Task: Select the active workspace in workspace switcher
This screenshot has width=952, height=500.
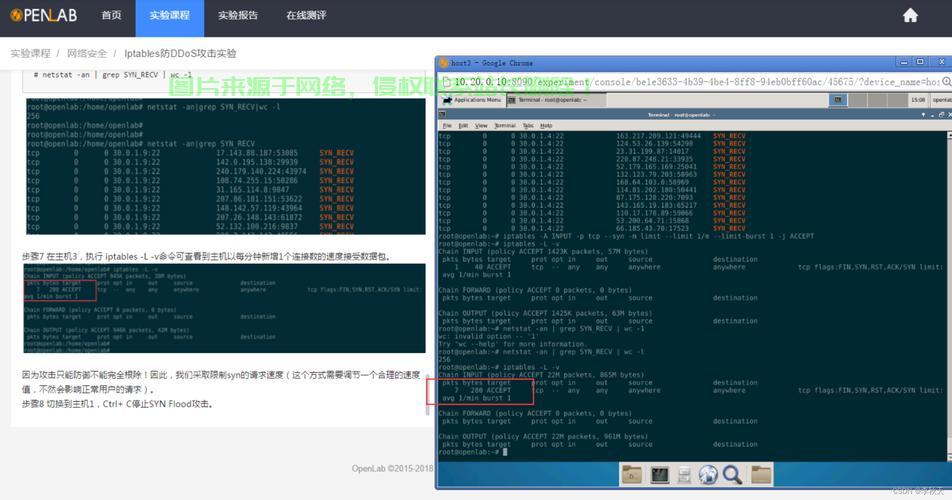Action: (838, 100)
